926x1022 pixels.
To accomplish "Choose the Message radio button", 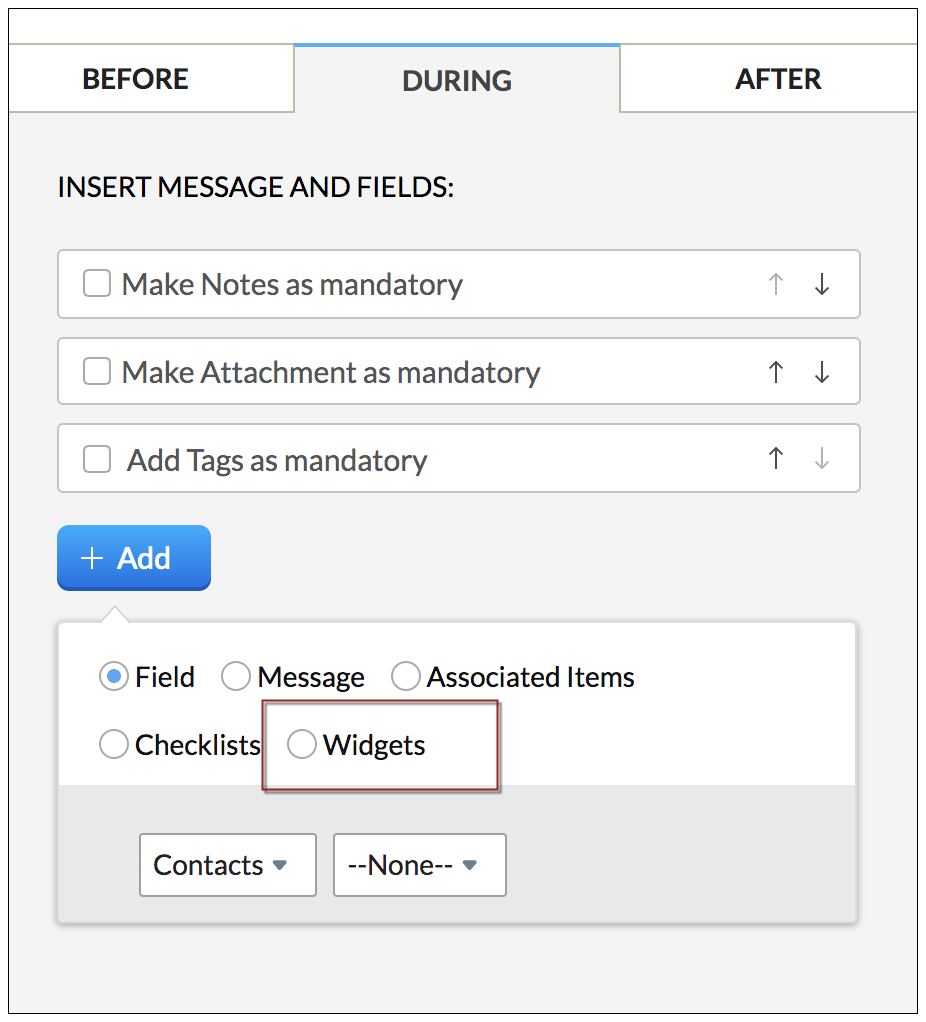I will (236, 678).
